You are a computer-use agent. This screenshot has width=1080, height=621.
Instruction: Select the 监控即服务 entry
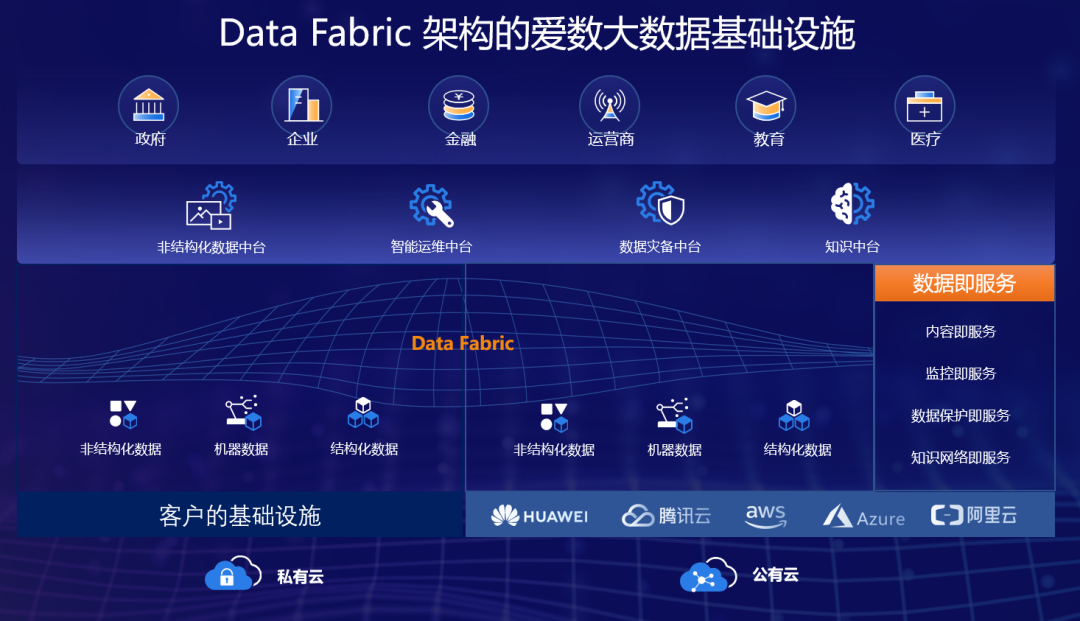(x=962, y=373)
